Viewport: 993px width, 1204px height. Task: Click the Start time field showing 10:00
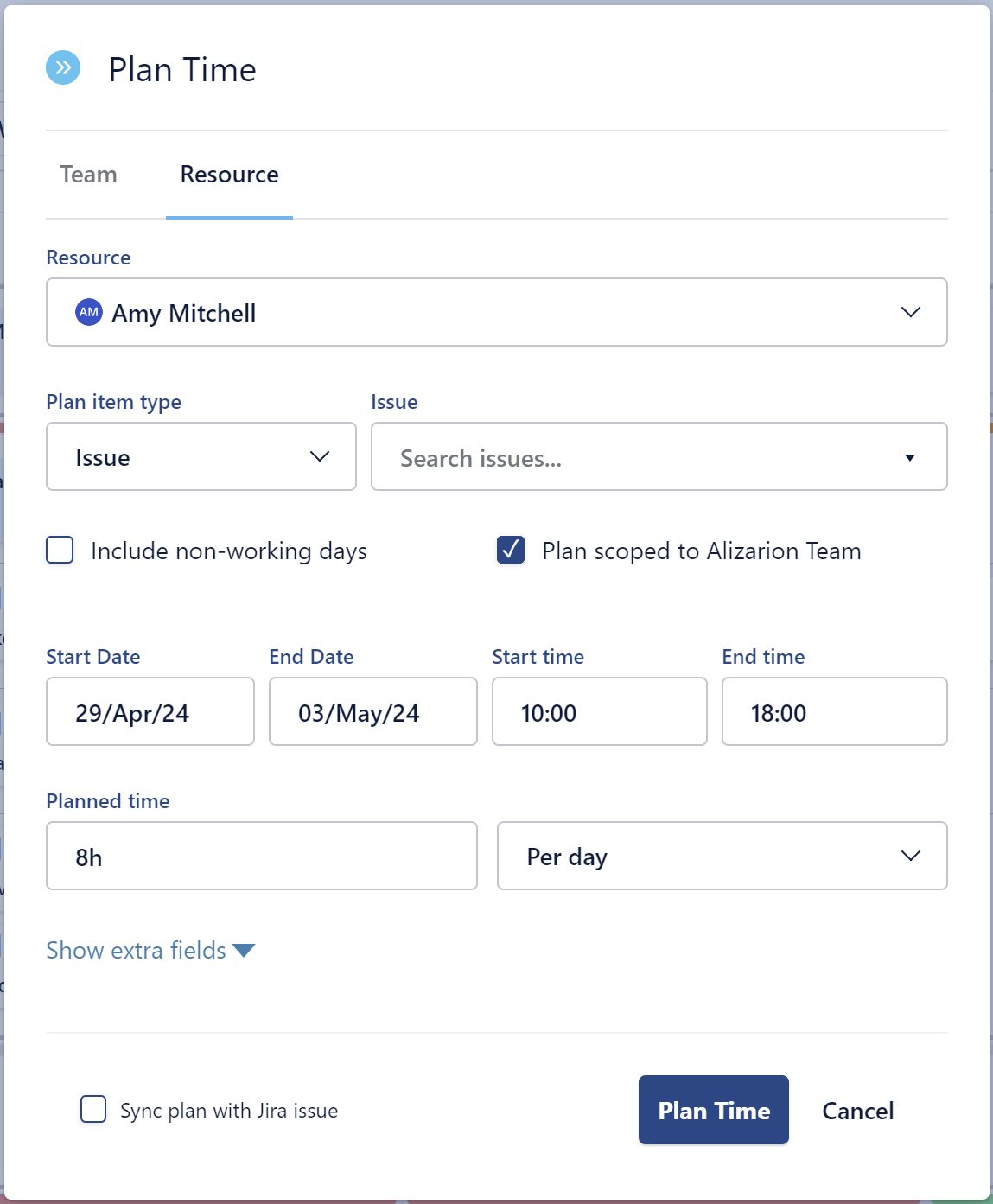tap(599, 711)
